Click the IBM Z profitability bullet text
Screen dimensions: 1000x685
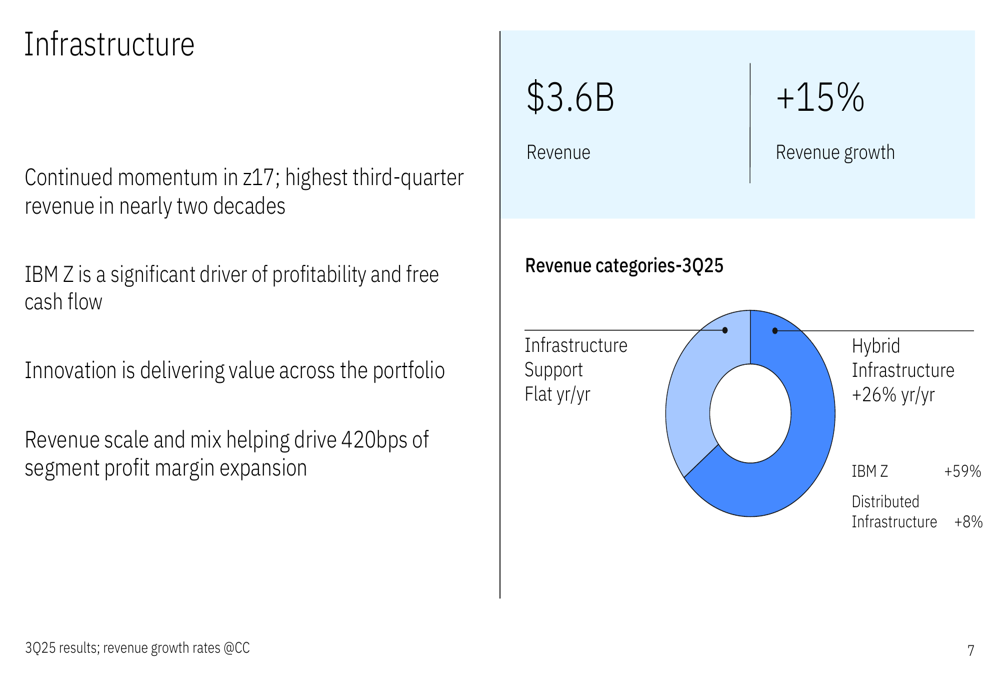(x=231, y=287)
